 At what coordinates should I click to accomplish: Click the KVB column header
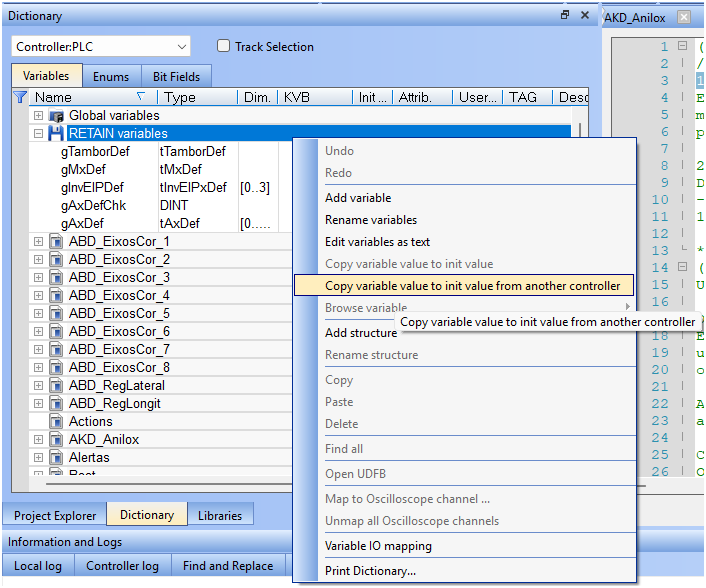click(x=315, y=97)
